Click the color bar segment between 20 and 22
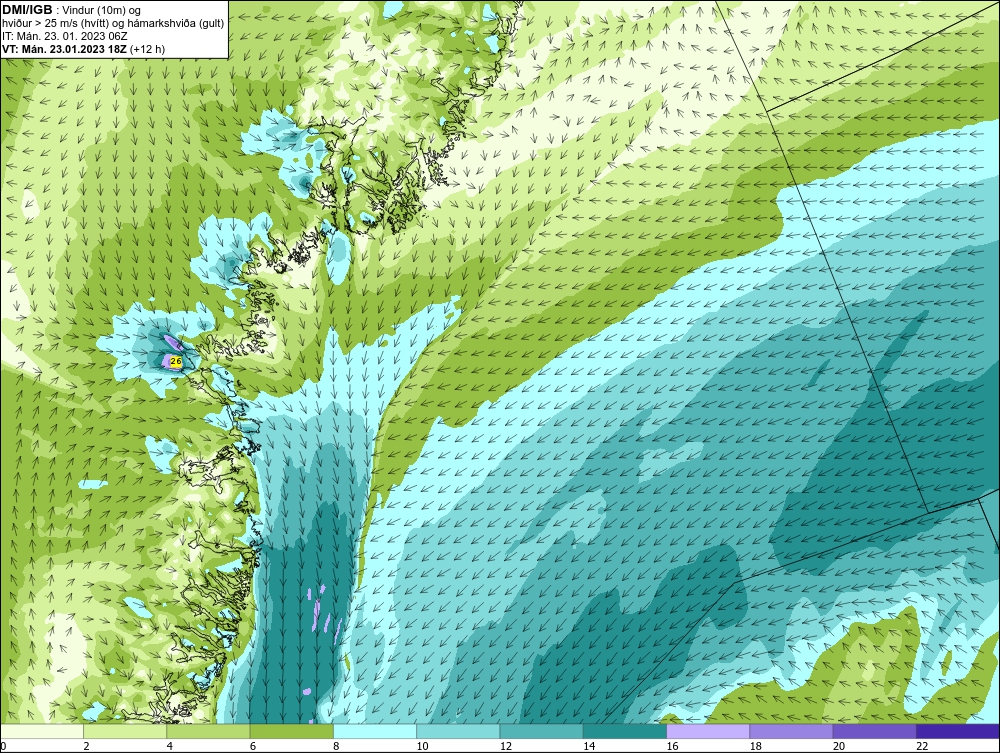1000x753 pixels. pos(874,731)
